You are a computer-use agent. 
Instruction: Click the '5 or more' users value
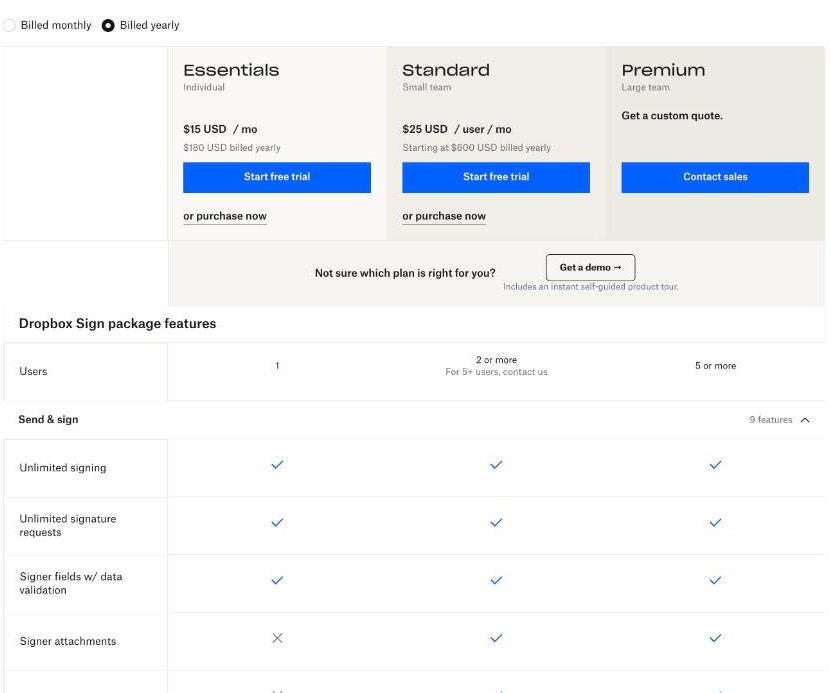[x=716, y=366]
